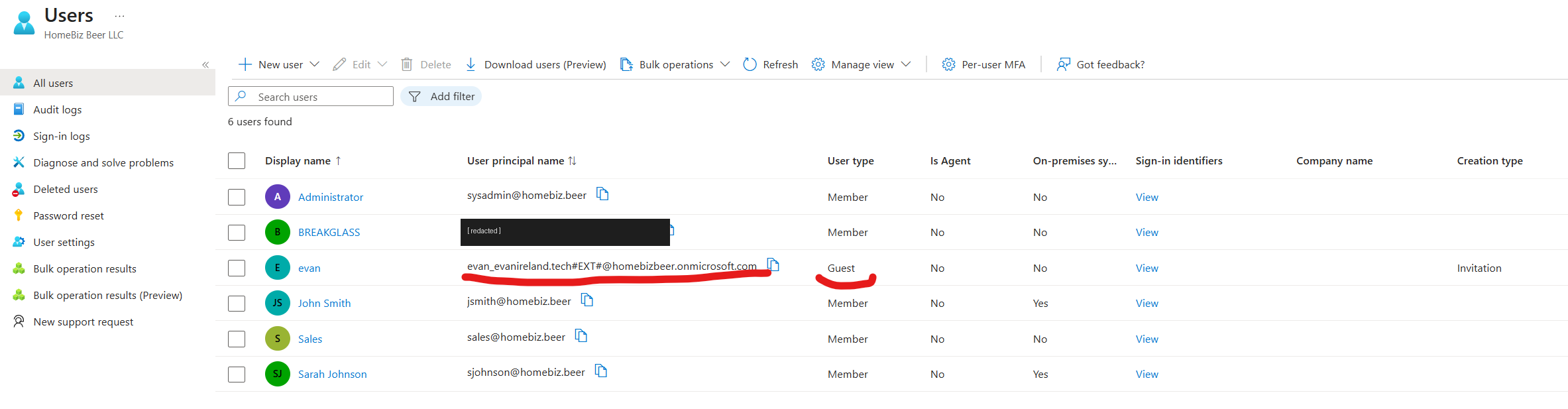Viewport: 1568px width, 409px height.
Task: Open the evan guest user
Action: tap(309, 268)
